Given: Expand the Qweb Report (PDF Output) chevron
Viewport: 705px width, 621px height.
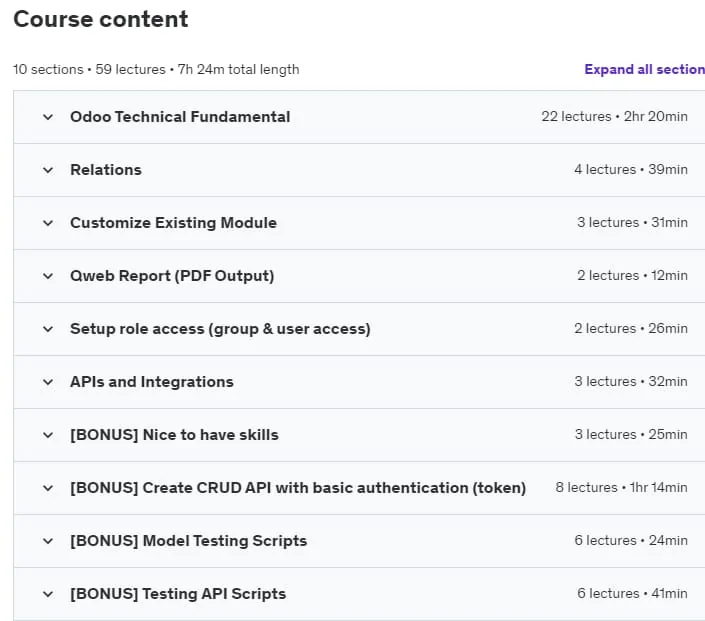Looking at the screenshot, I should point(48,276).
